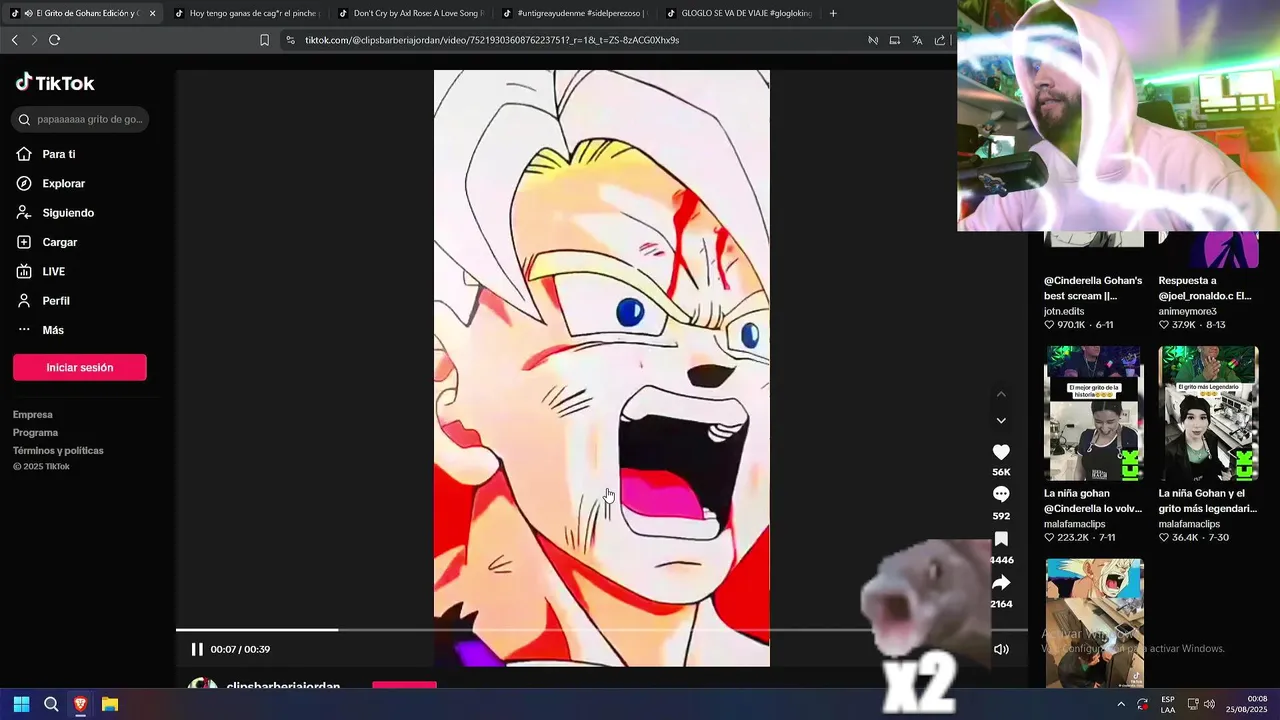1280x720 pixels.
Task: Expand the Más menu
Action: pyautogui.click(x=39, y=330)
